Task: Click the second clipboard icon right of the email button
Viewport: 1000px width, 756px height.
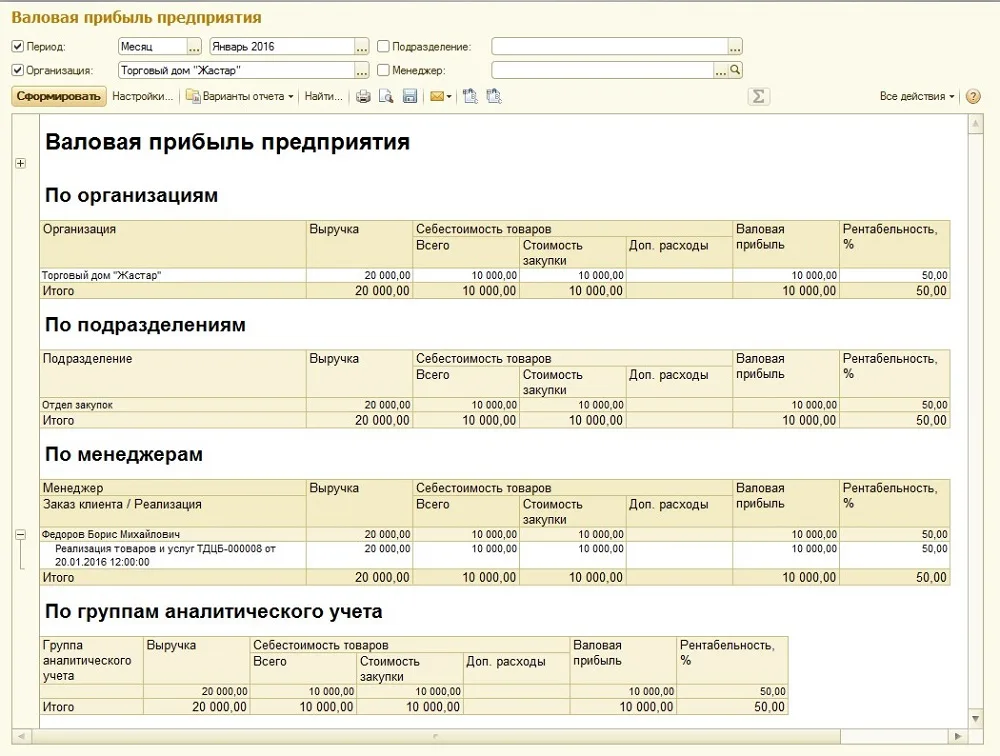Action: [494, 96]
